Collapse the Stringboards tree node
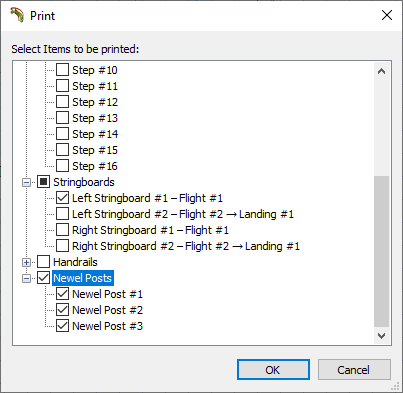The image size is (403, 393). [26, 182]
